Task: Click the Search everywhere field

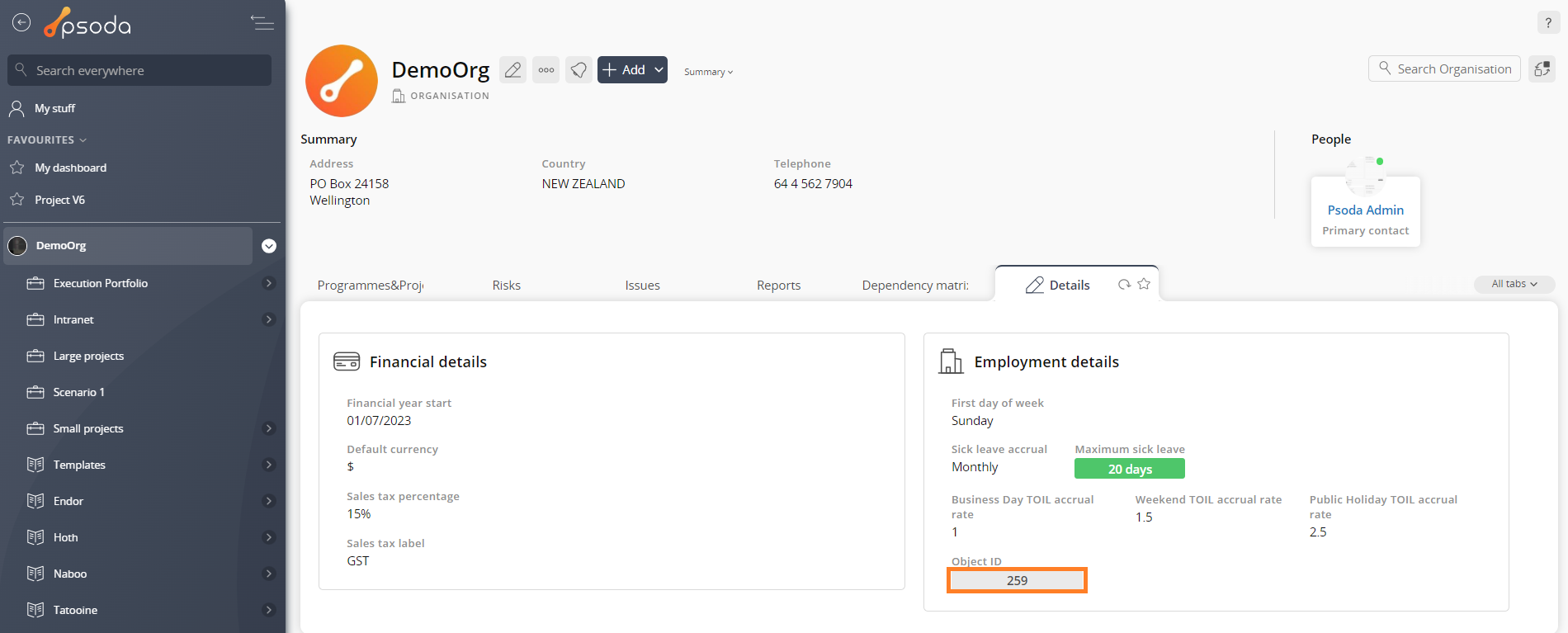Action: coord(139,70)
